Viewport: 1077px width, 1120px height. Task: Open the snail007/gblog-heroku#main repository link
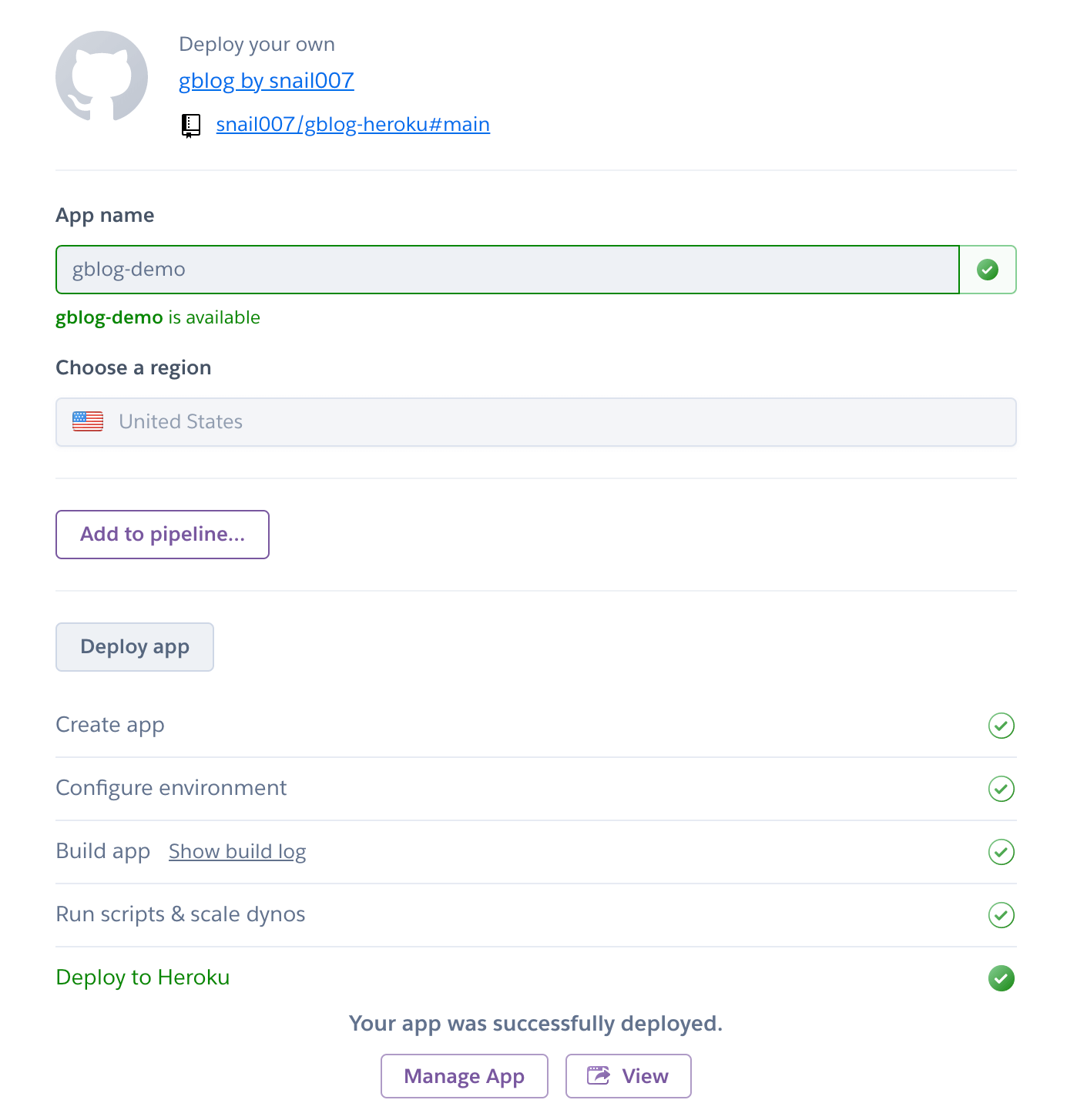pos(353,125)
